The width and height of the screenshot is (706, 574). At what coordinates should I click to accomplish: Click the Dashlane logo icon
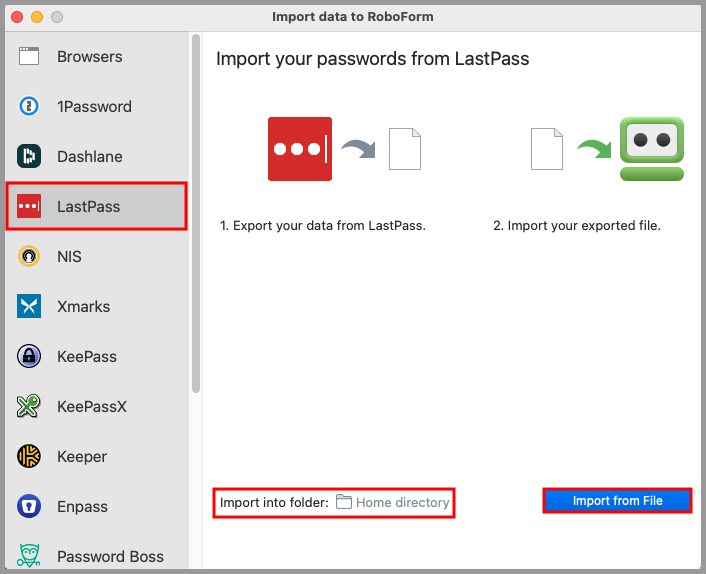(x=29, y=157)
